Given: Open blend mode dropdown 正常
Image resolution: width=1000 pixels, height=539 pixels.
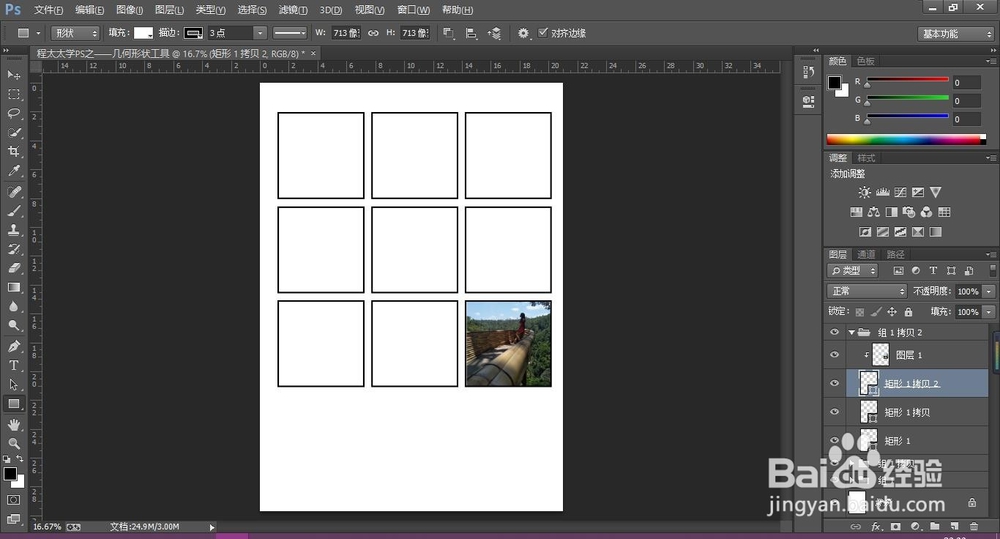Looking at the screenshot, I should pyautogui.click(x=867, y=292).
